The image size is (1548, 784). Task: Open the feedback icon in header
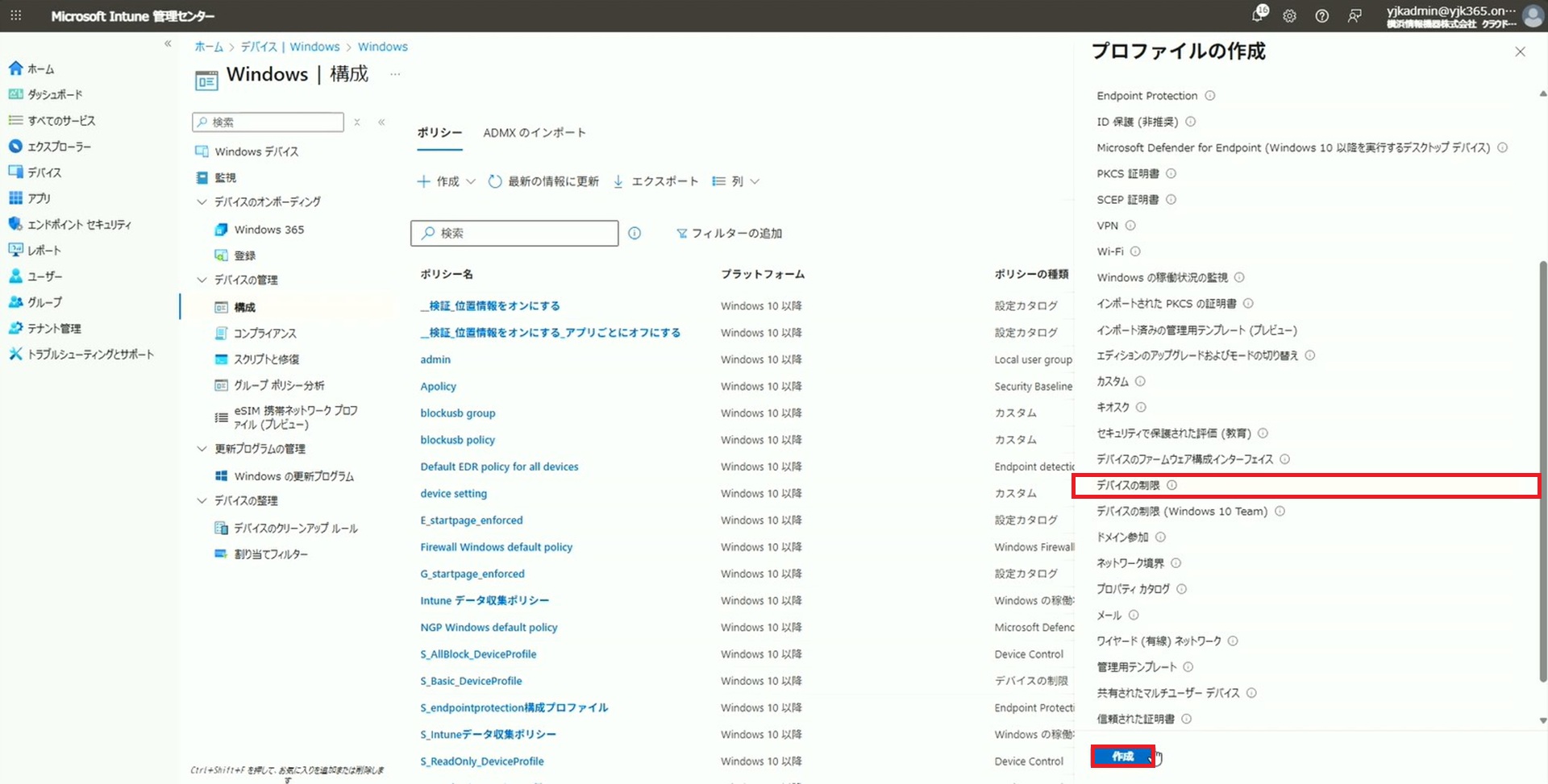coord(1354,16)
